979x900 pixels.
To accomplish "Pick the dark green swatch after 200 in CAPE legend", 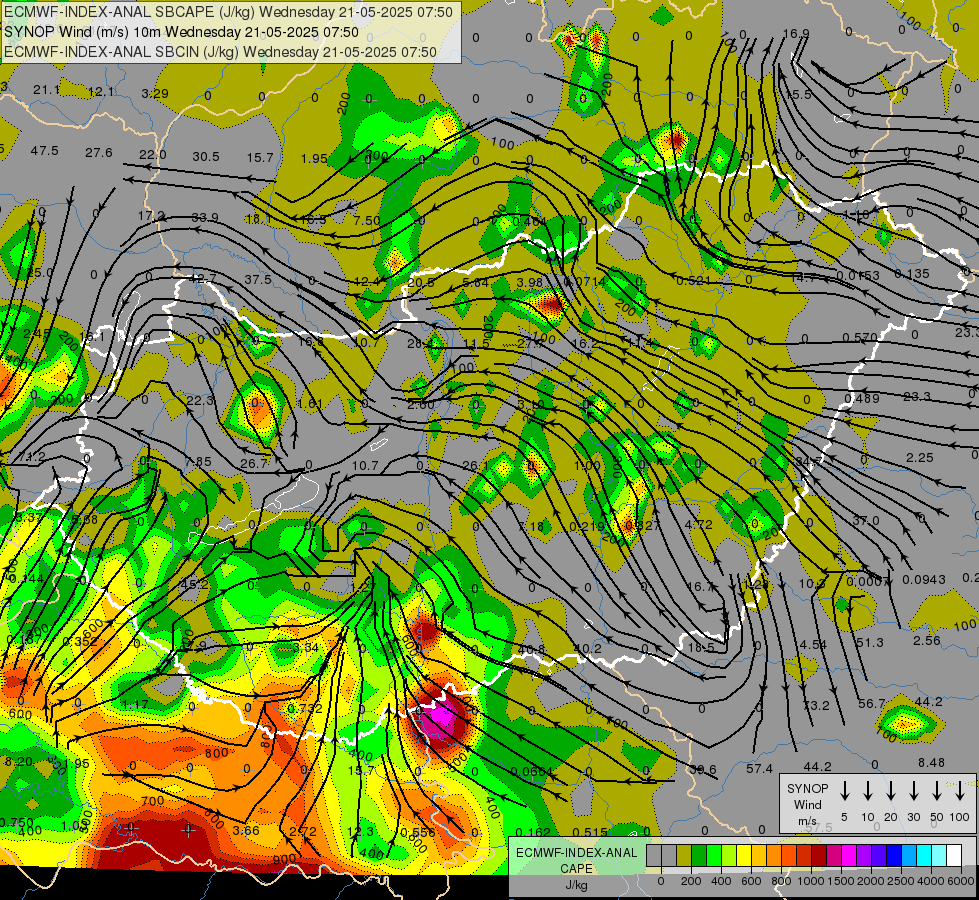I will pyautogui.click(x=699, y=856).
